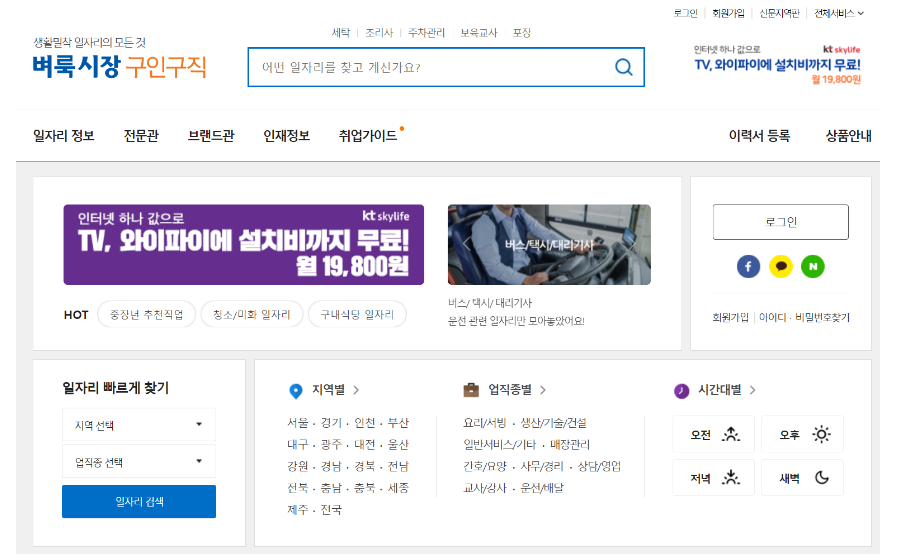Click the search magnifier icon
907x560 pixels.
point(624,67)
